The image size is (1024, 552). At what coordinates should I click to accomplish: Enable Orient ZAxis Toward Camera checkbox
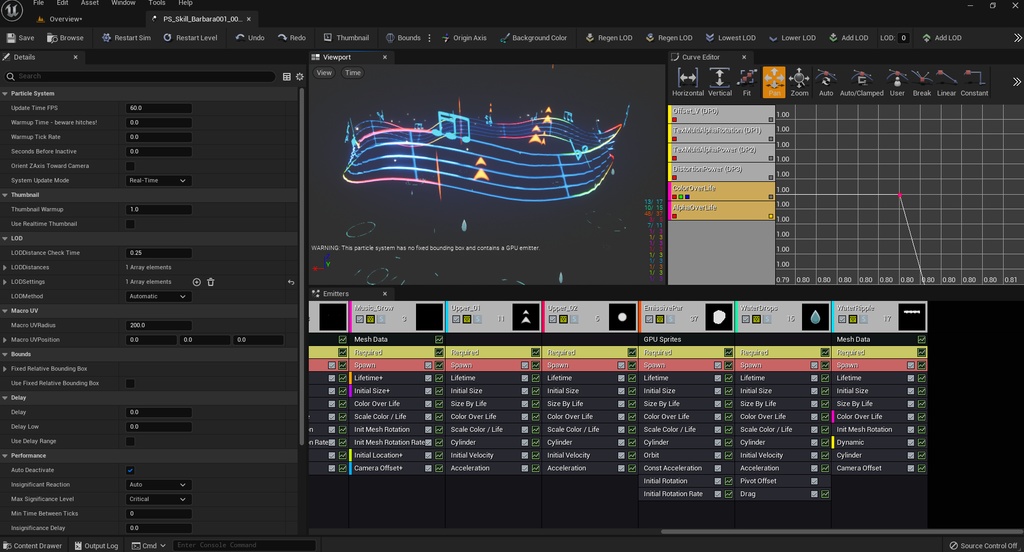click(130, 166)
